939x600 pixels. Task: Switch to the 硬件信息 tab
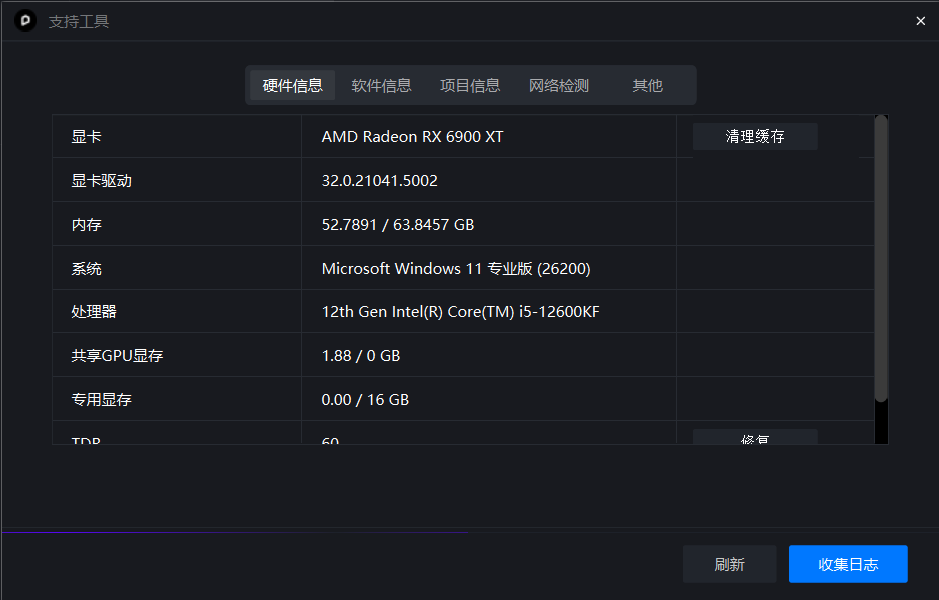(x=292, y=86)
